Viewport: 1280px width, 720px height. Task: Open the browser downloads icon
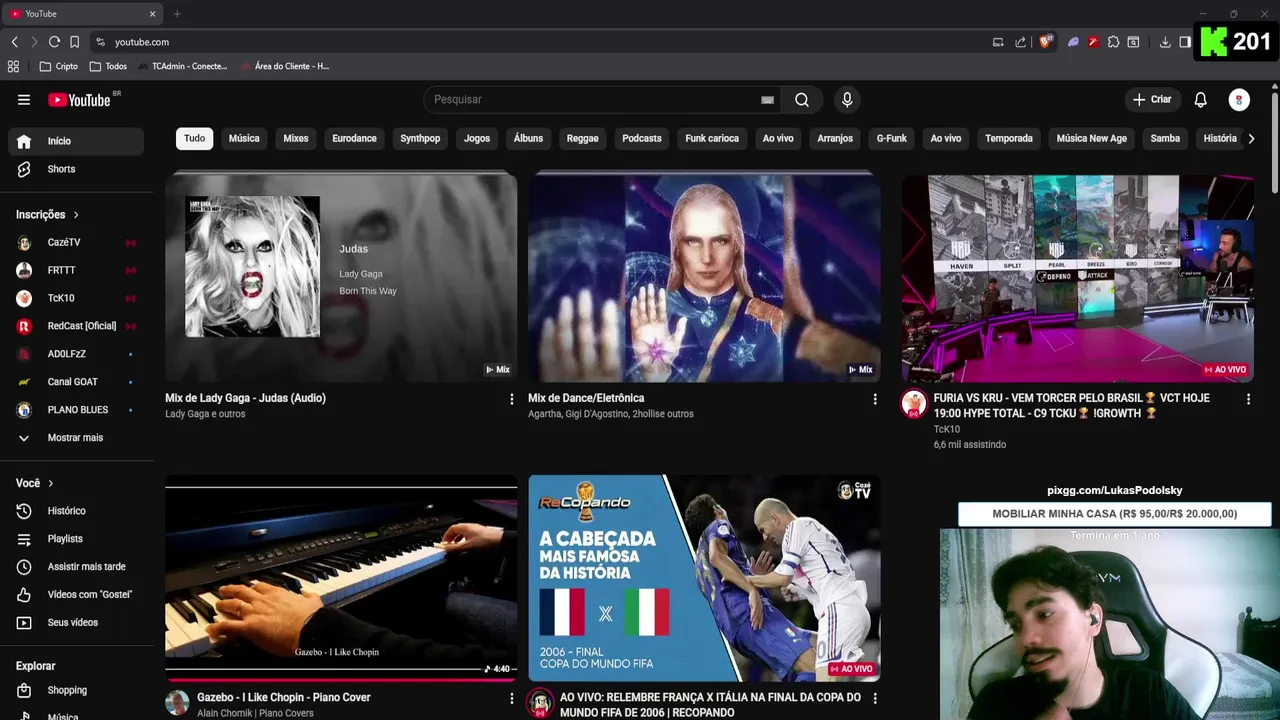(x=1165, y=42)
